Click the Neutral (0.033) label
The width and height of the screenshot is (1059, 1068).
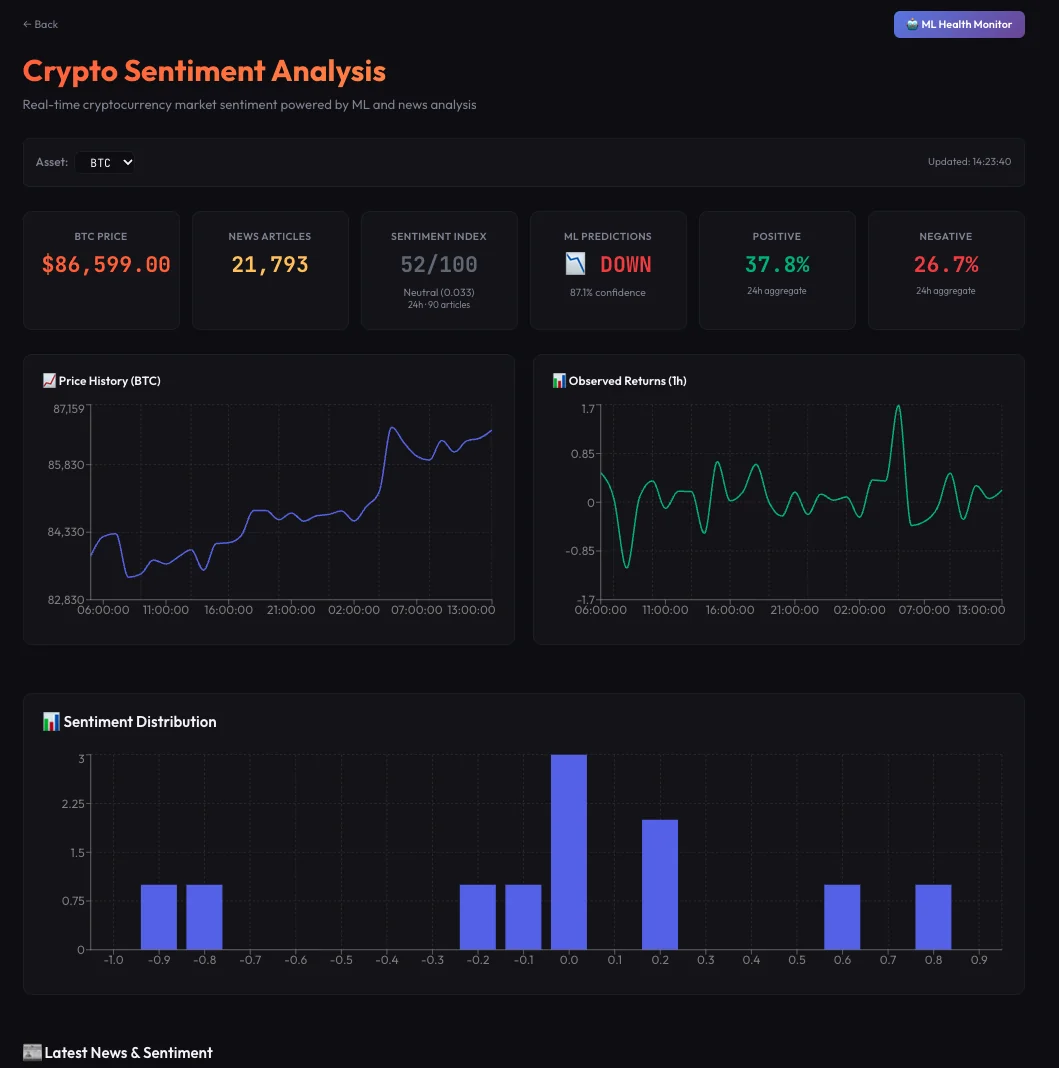[x=439, y=293]
